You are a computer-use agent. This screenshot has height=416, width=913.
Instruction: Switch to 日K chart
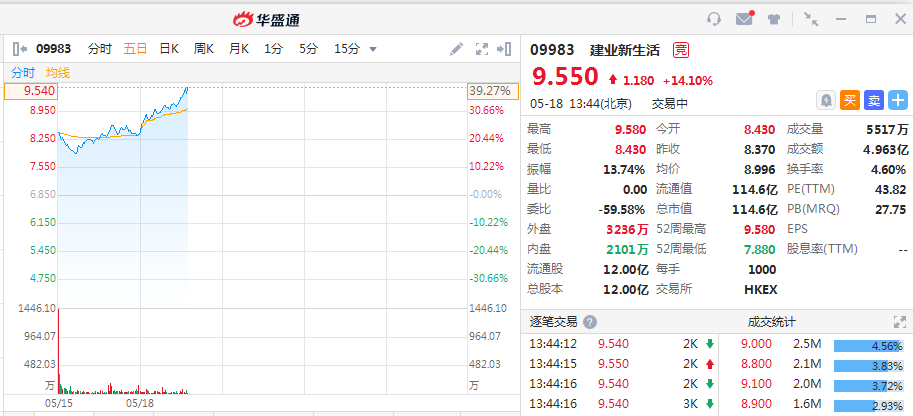point(169,49)
